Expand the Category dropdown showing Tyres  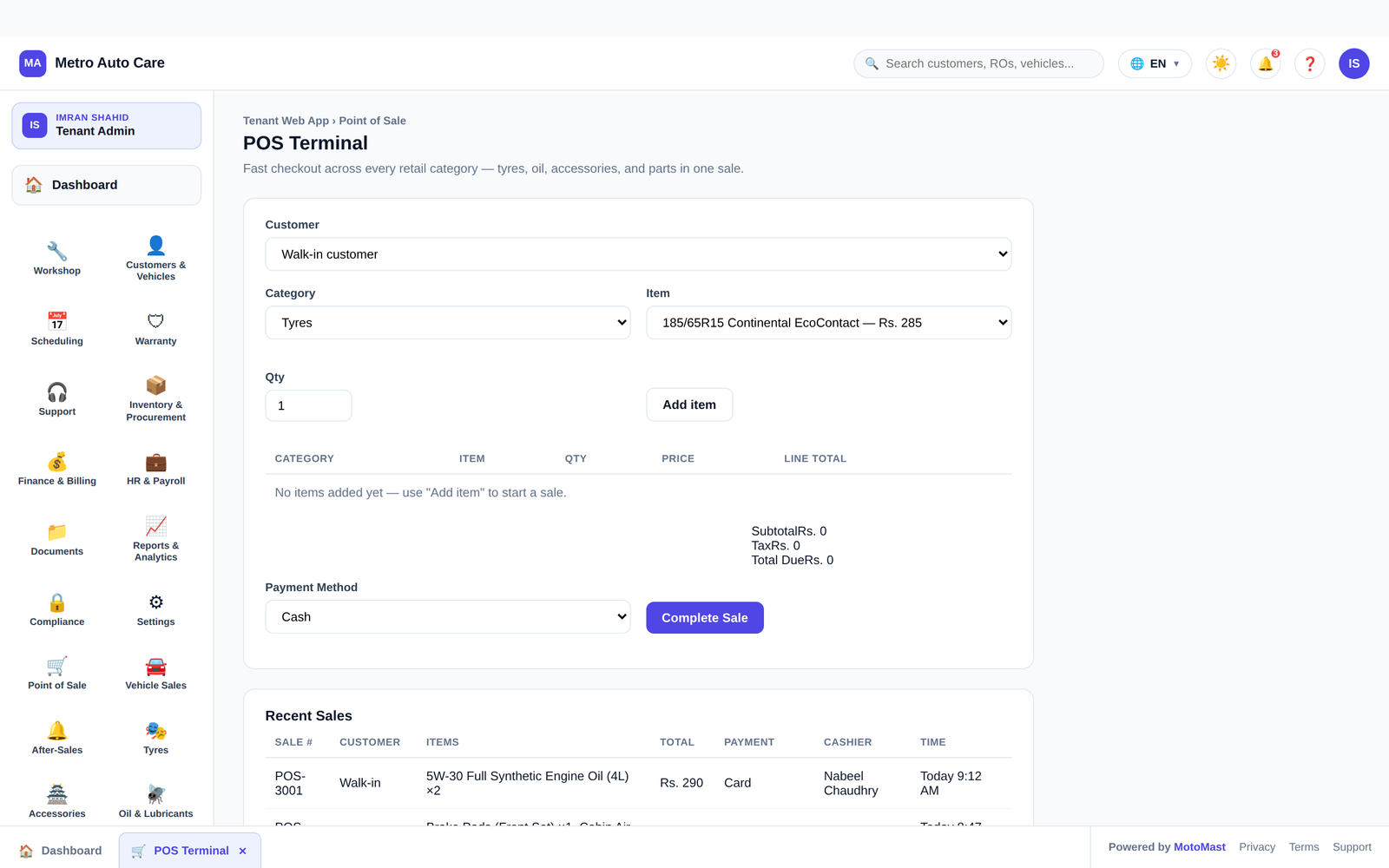coord(448,323)
